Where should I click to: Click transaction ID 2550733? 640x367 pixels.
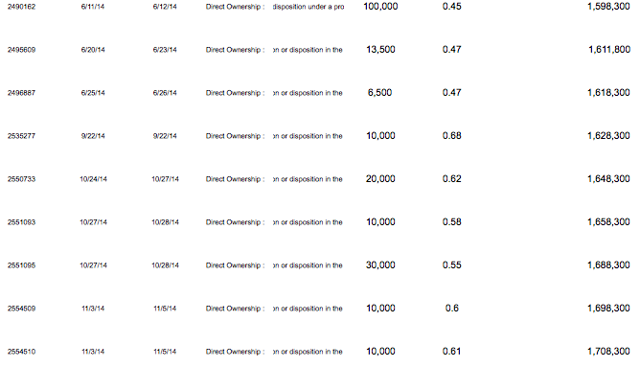pos(21,179)
